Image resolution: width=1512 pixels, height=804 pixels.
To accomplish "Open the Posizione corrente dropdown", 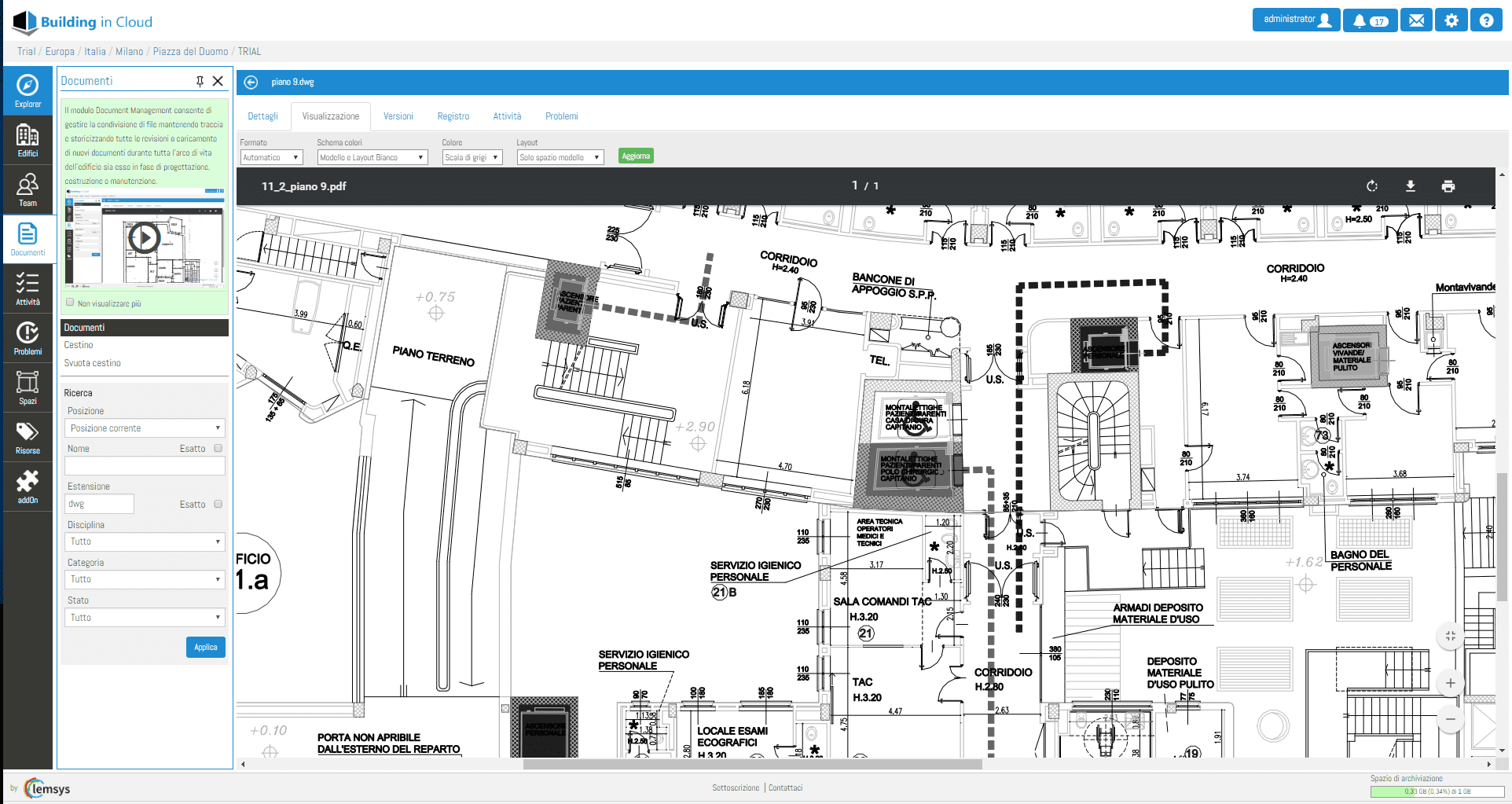I will tap(145, 428).
